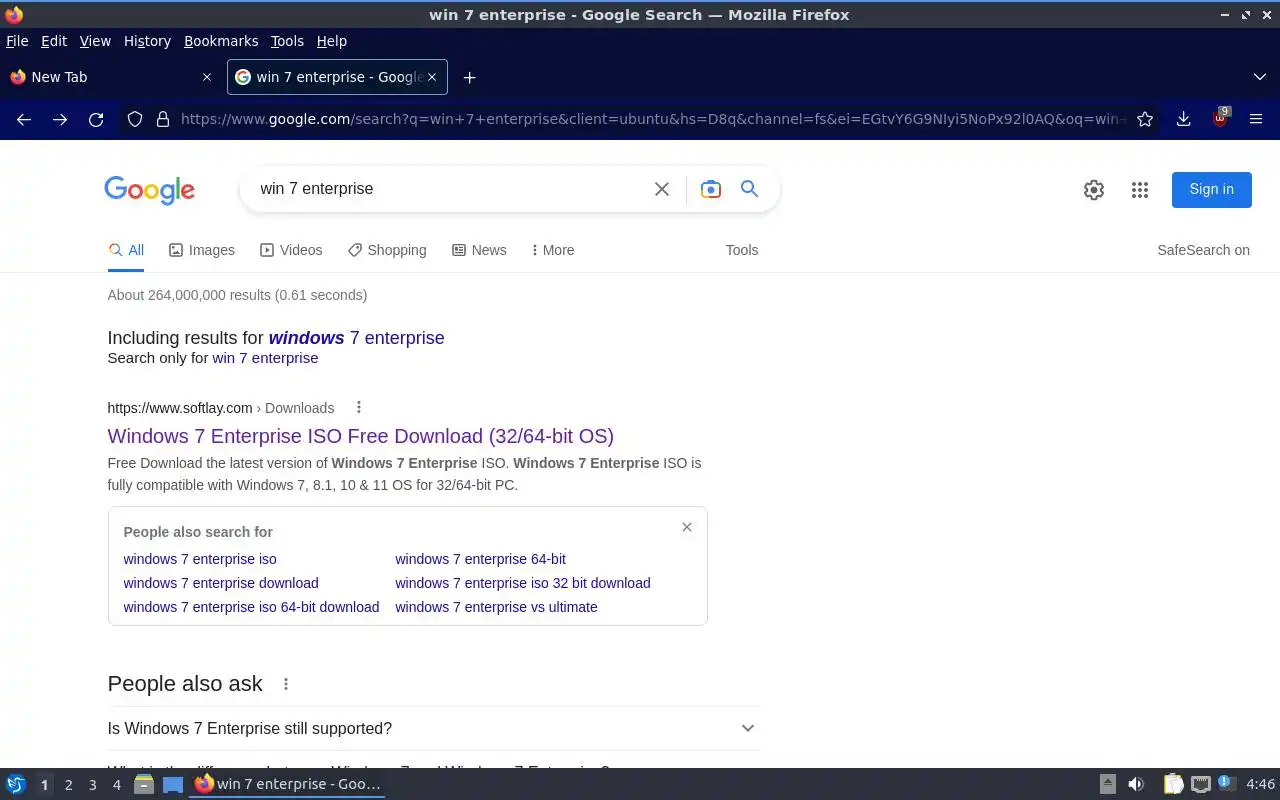Search only for win 7 enterprise link
Viewport: 1280px width, 800px height.
coord(265,358)
